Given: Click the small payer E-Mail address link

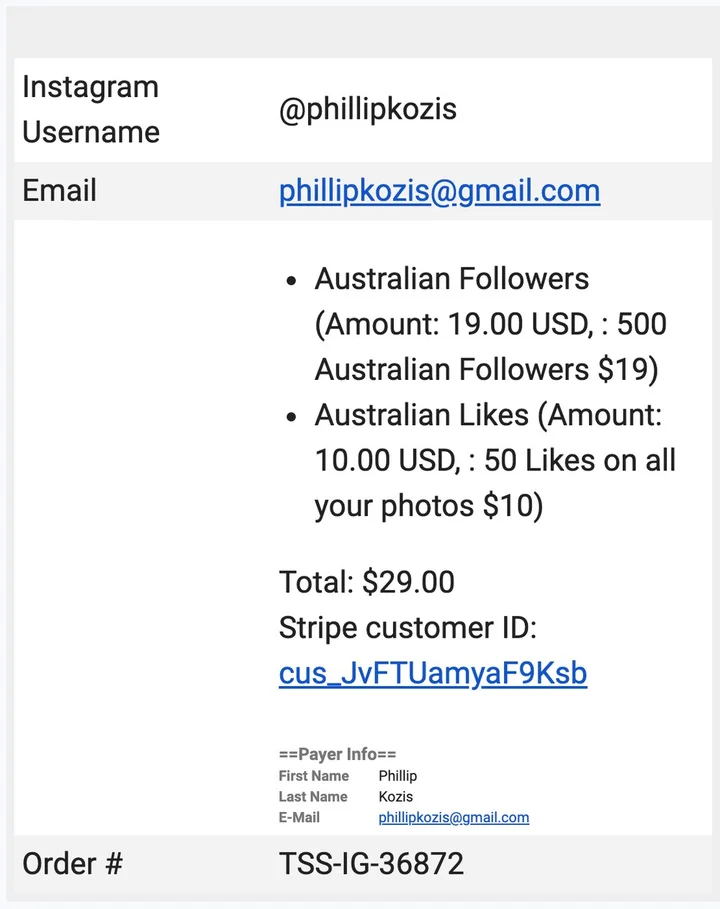Looking at the screenshot, I should 453,817.
